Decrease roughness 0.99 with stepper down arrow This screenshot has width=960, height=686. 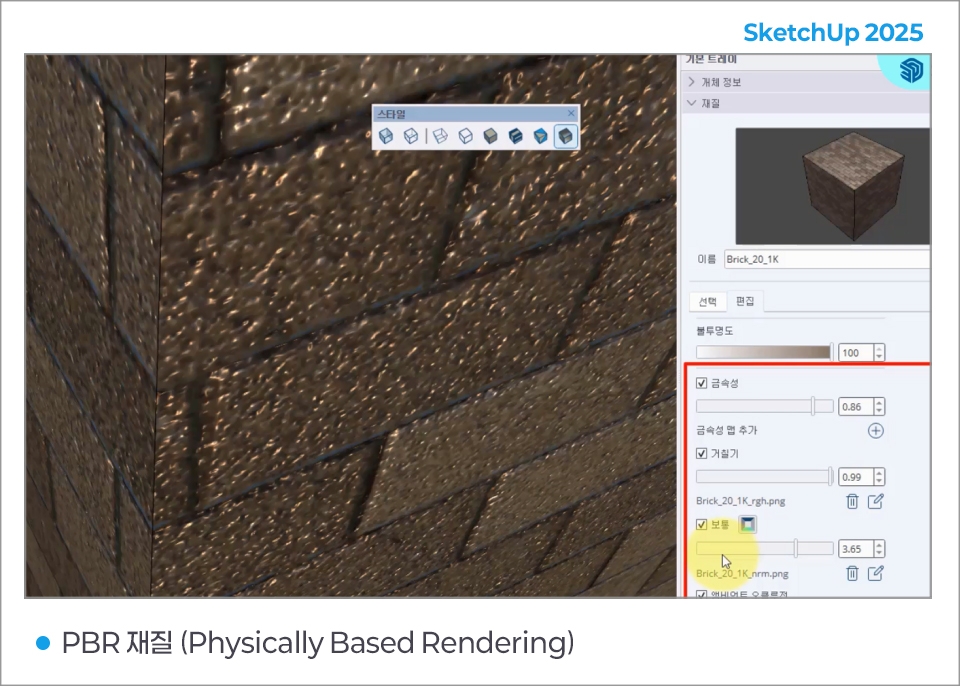pyautogui.click(x=880, y=481)
